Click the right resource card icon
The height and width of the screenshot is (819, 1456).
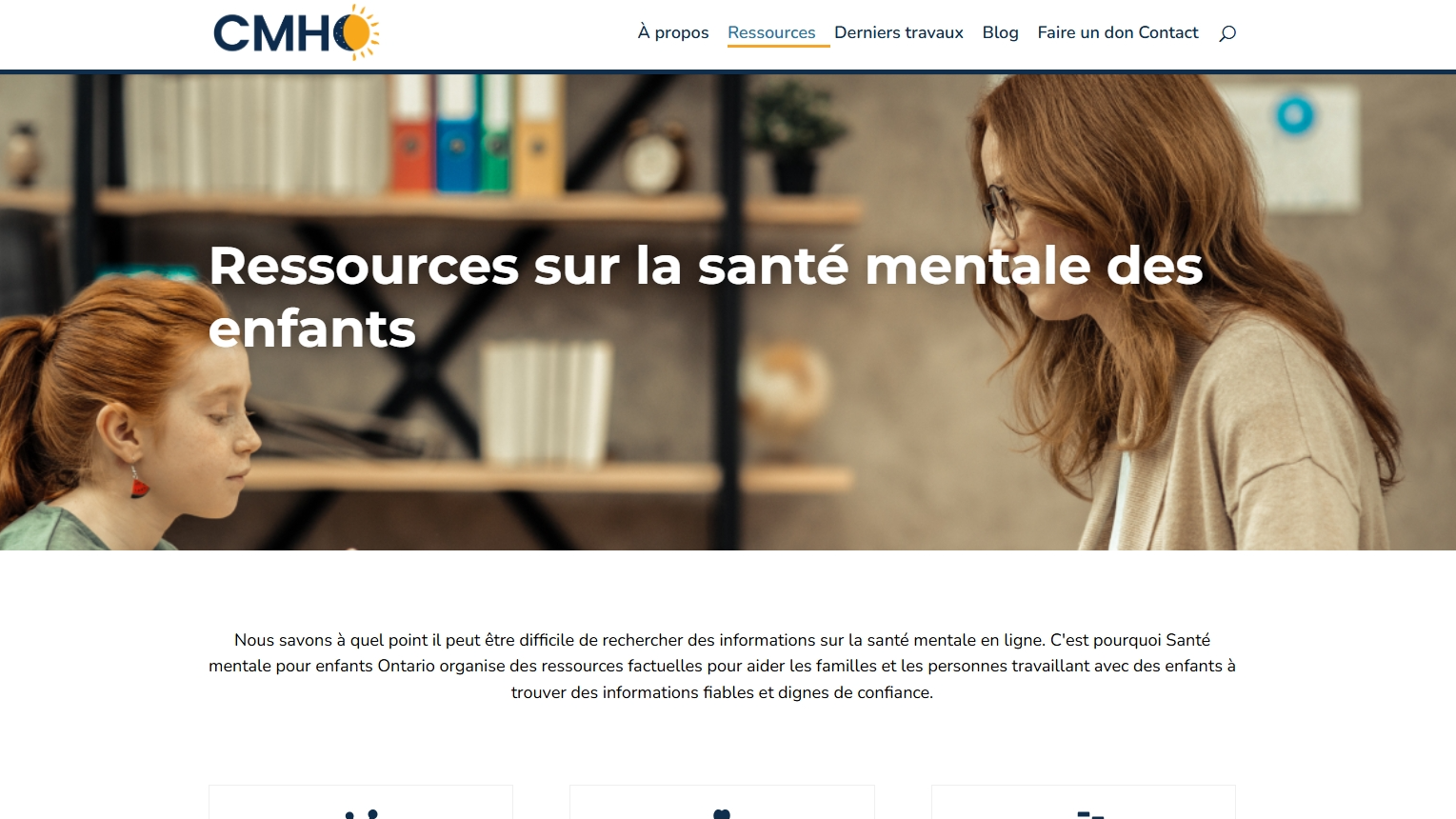tap(1090, 815)
